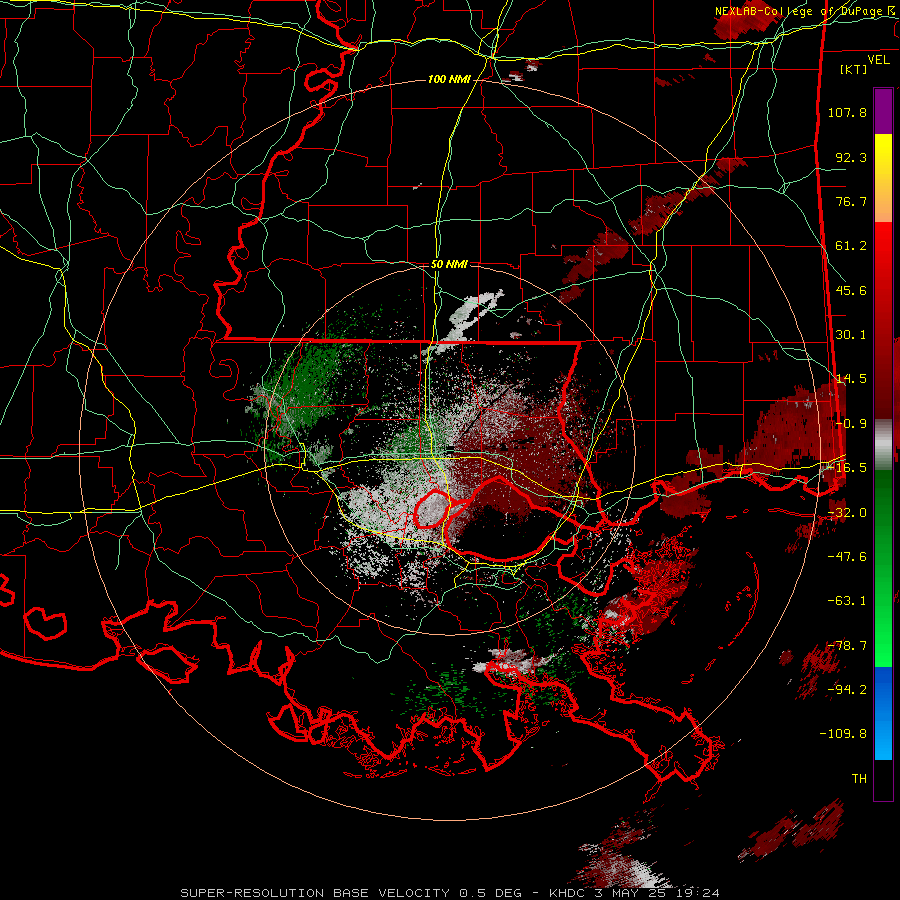This screenshot has width=900, height=900.
Task: Click the green segment of velocity color bar
Action: pos(883,568)
